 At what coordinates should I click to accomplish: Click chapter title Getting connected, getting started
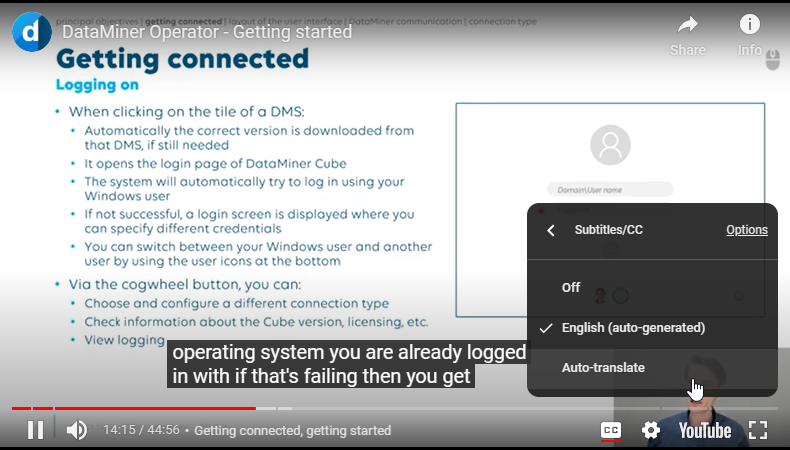(x=292, y=430)
